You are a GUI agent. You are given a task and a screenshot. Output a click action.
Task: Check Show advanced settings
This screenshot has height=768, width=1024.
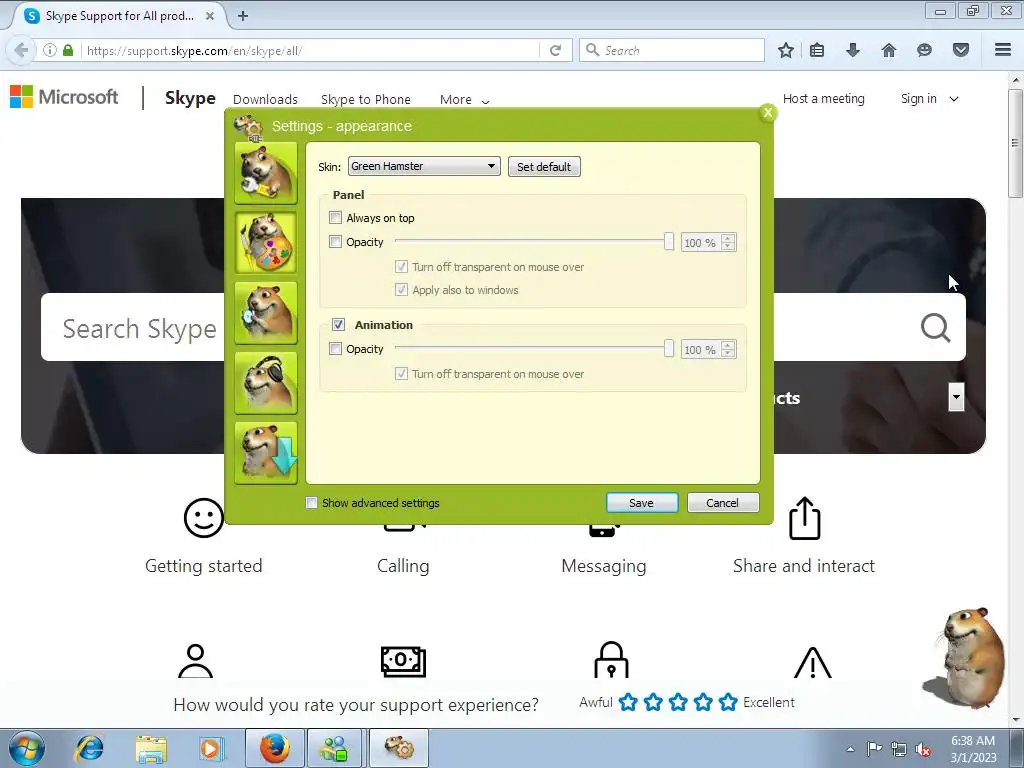(312, 503)
